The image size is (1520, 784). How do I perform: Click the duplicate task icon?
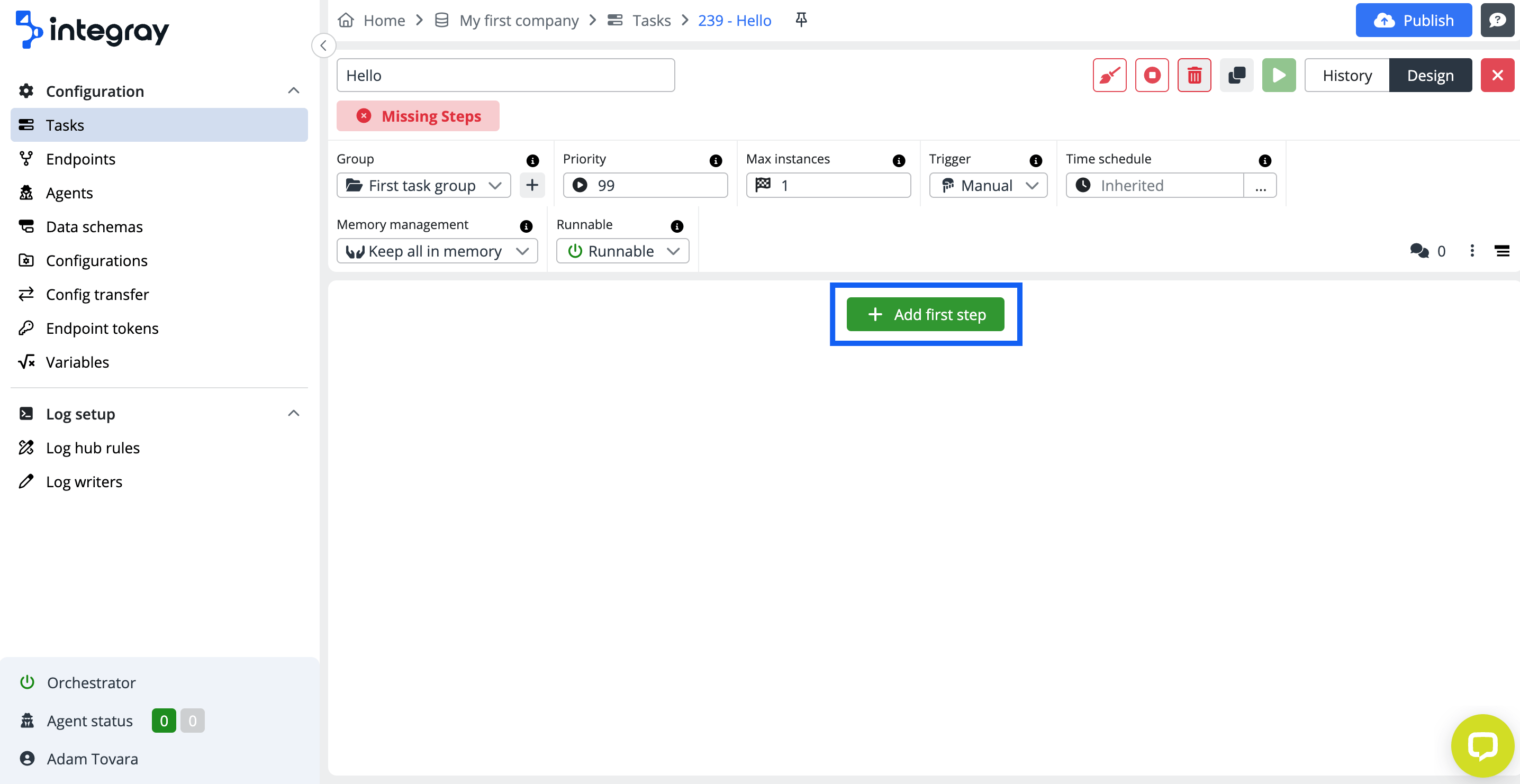1237,75
